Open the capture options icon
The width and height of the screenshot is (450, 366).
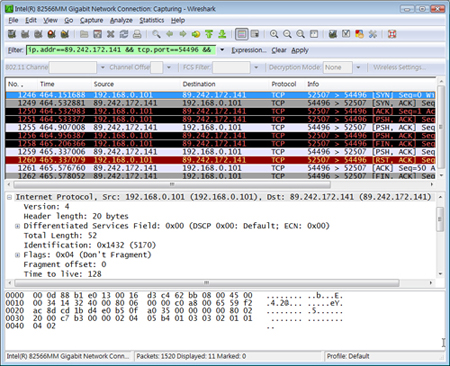[x=25, y=34]
